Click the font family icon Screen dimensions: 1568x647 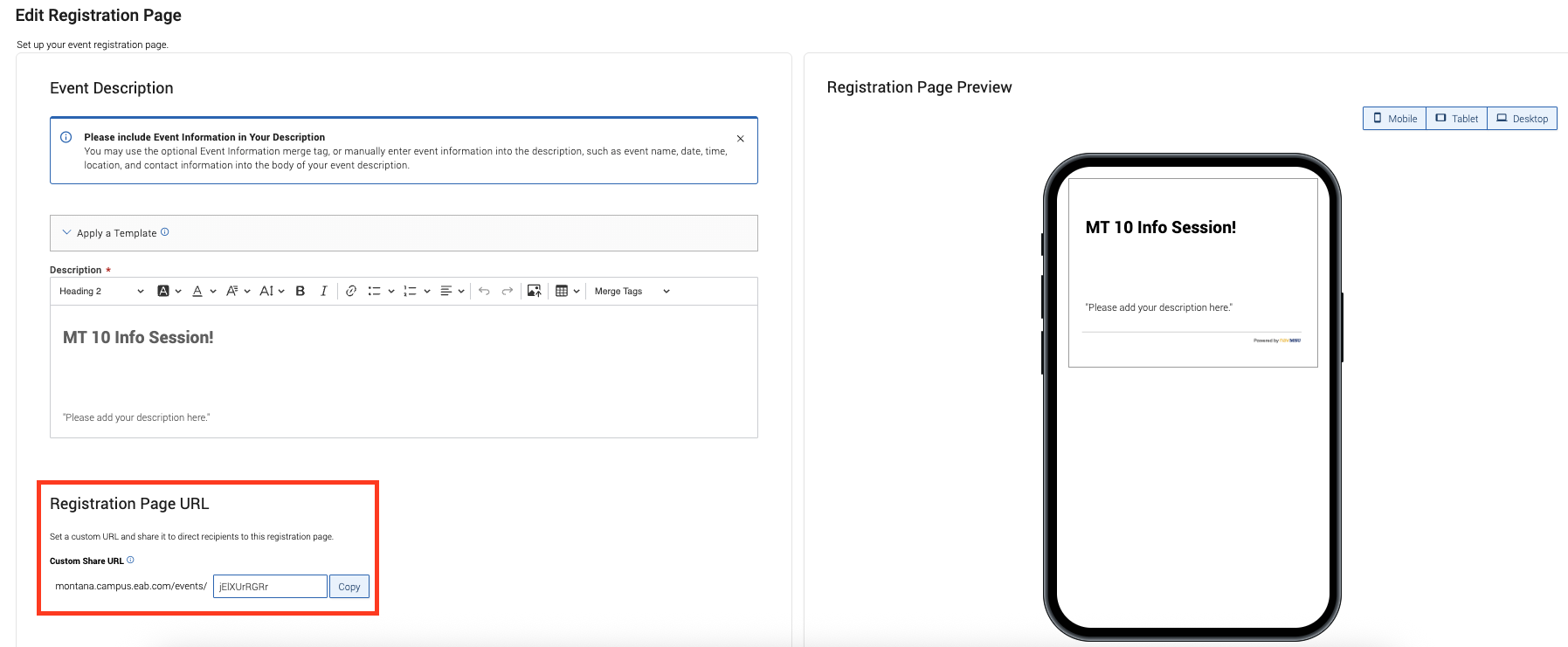[232, 292]
